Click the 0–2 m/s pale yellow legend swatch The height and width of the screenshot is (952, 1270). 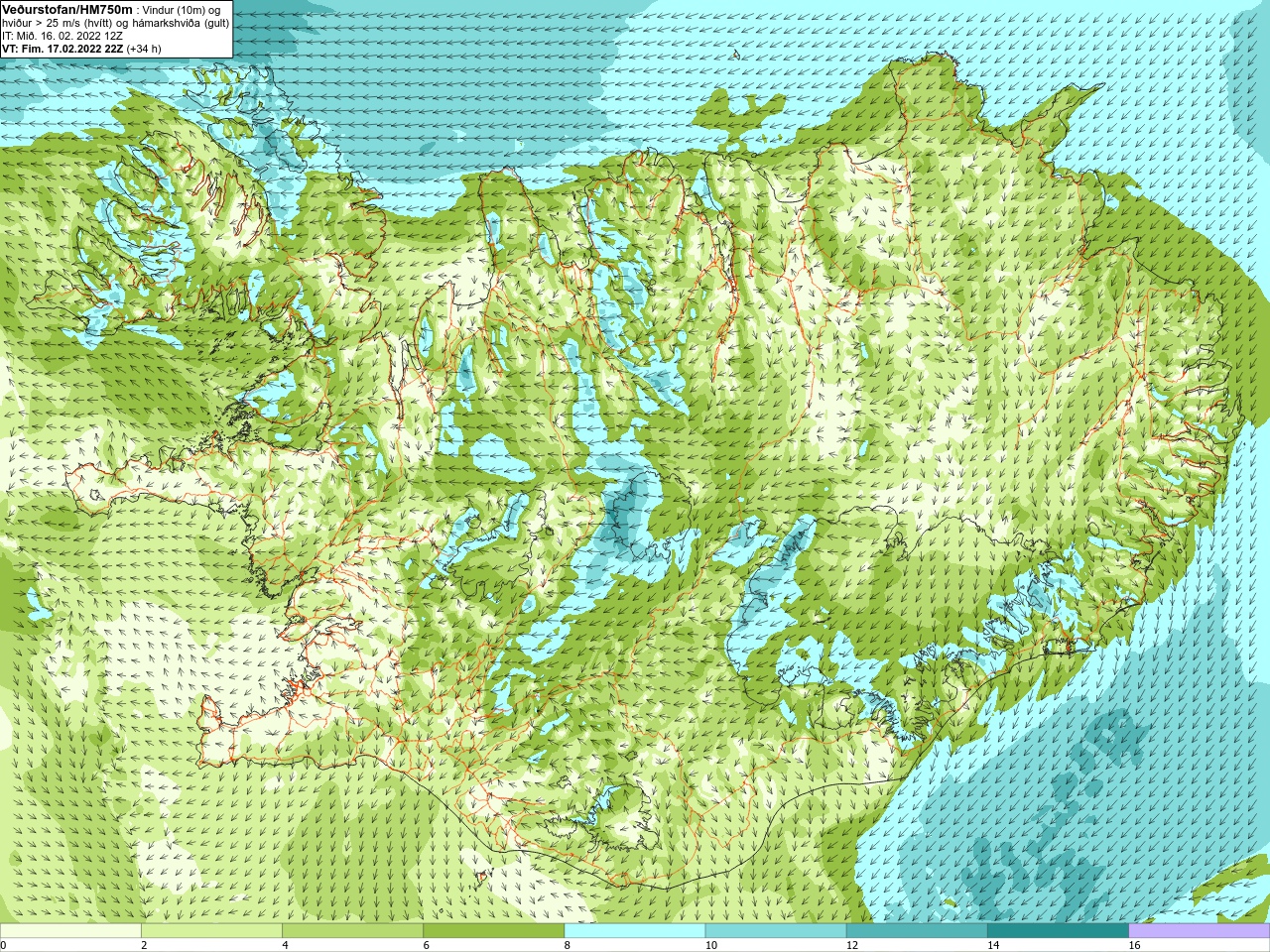pyautogui.click(x=70, y=931)
